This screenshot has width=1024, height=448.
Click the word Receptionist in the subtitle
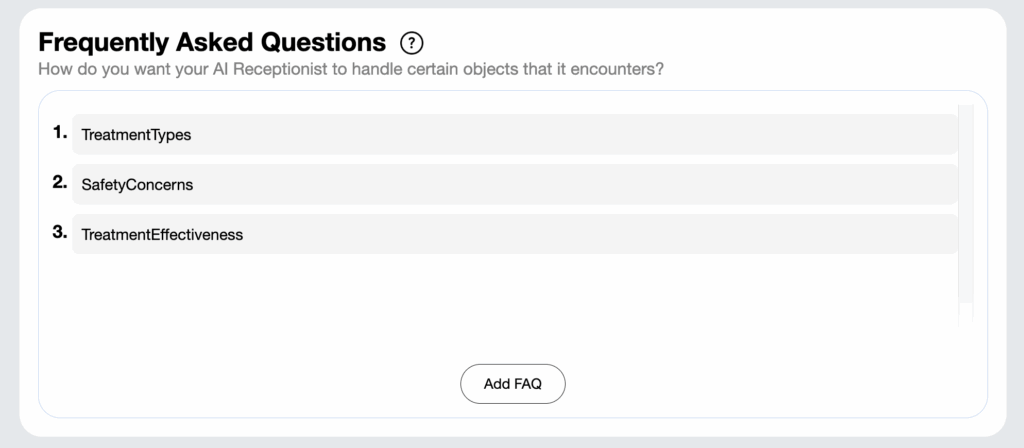[280, 69]
